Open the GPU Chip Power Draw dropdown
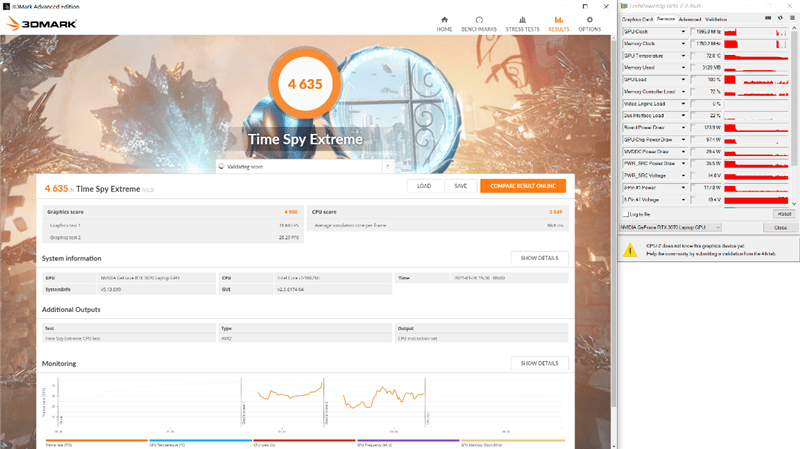The width and height of the screenshot is (800, 449). (683, 139)
